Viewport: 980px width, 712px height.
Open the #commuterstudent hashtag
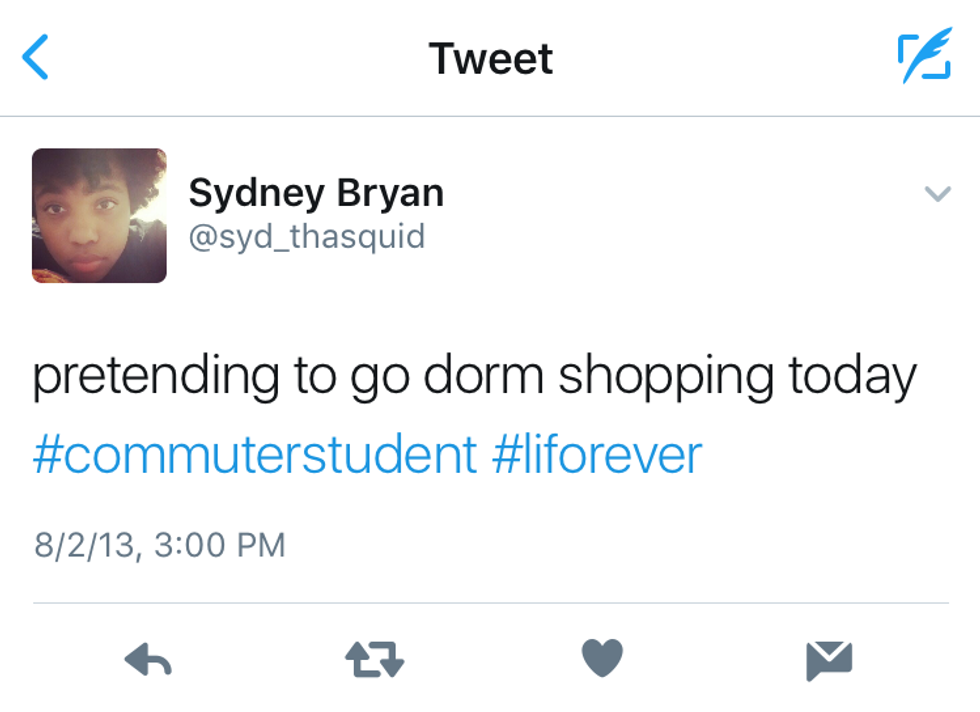point(255,455)
